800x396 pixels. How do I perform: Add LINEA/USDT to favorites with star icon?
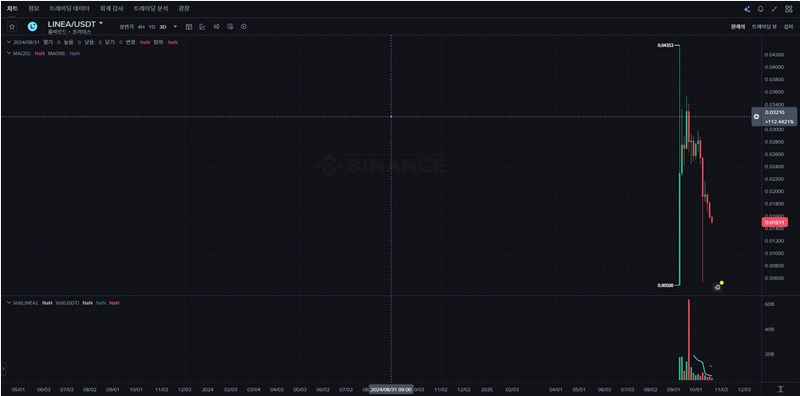pyautogui.click(x=12, y=27)
